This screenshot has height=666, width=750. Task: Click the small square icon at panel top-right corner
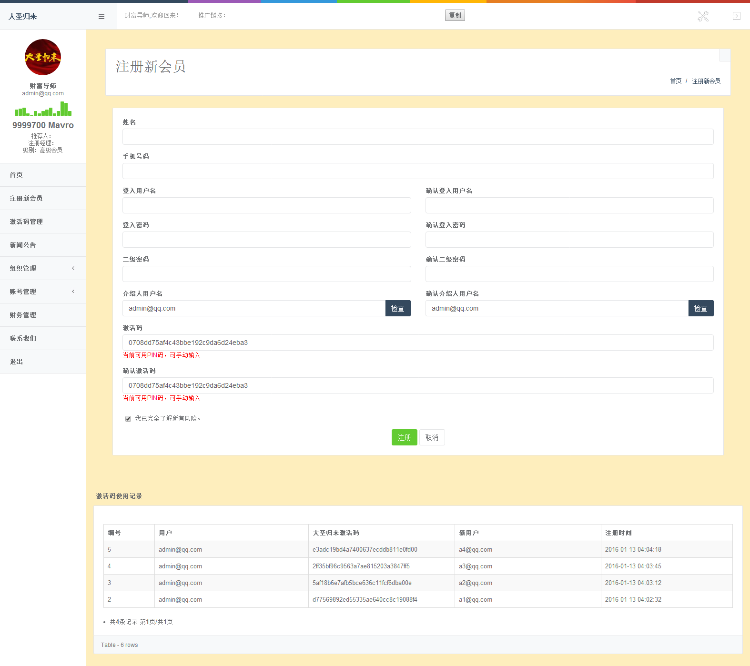click(x=725, y=56)
